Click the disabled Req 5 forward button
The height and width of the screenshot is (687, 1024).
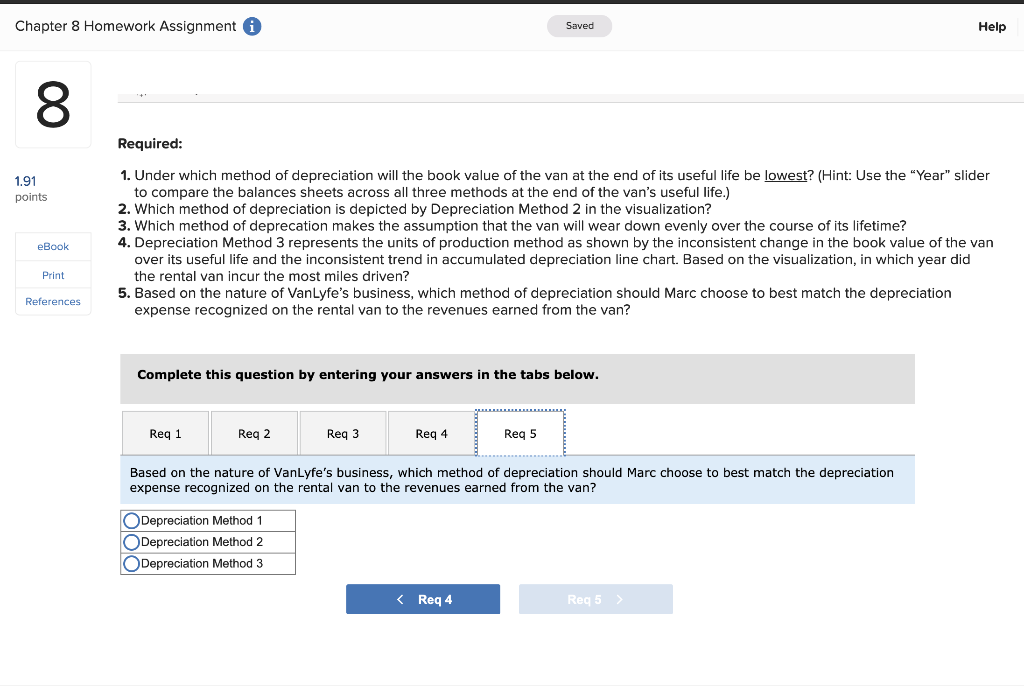click(595, 598)
